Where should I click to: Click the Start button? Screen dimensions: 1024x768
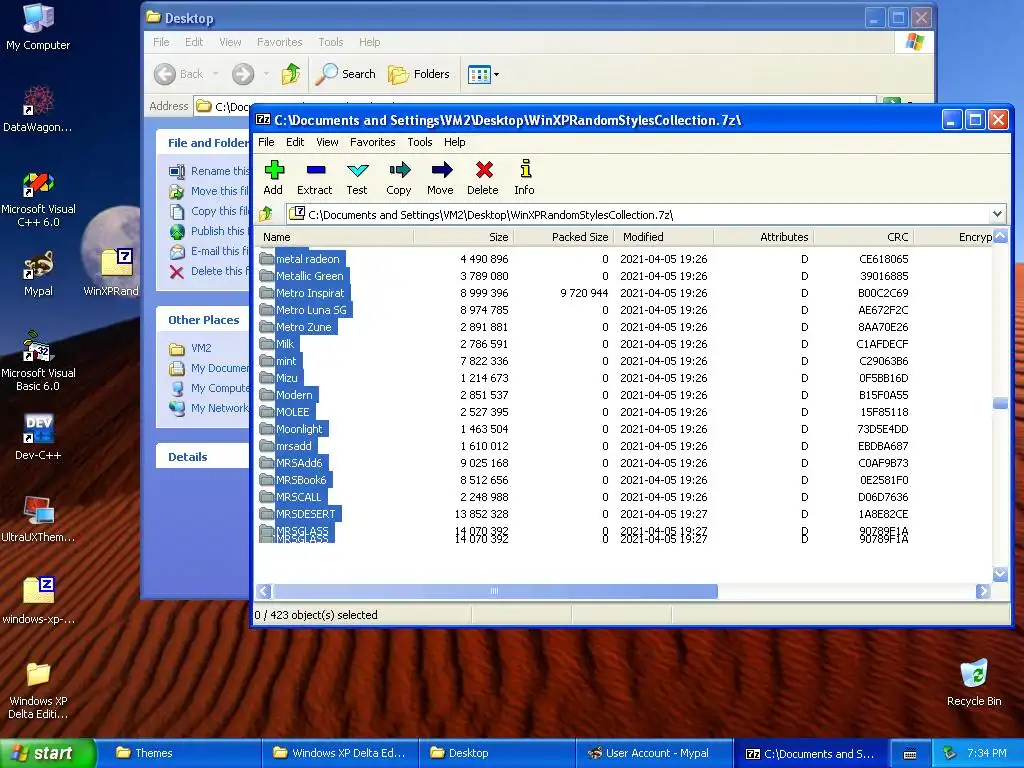coord(47,753)
